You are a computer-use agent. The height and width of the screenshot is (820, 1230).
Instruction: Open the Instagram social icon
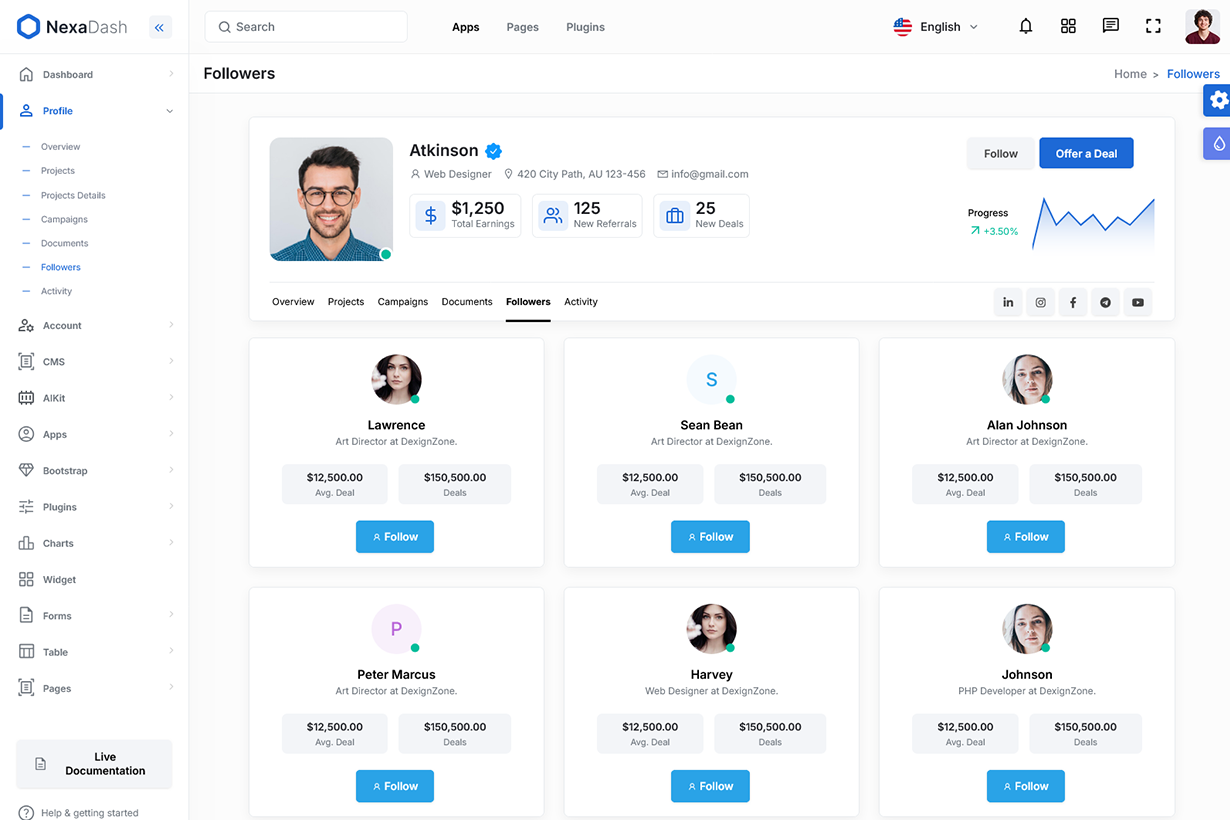[1040, 302]
